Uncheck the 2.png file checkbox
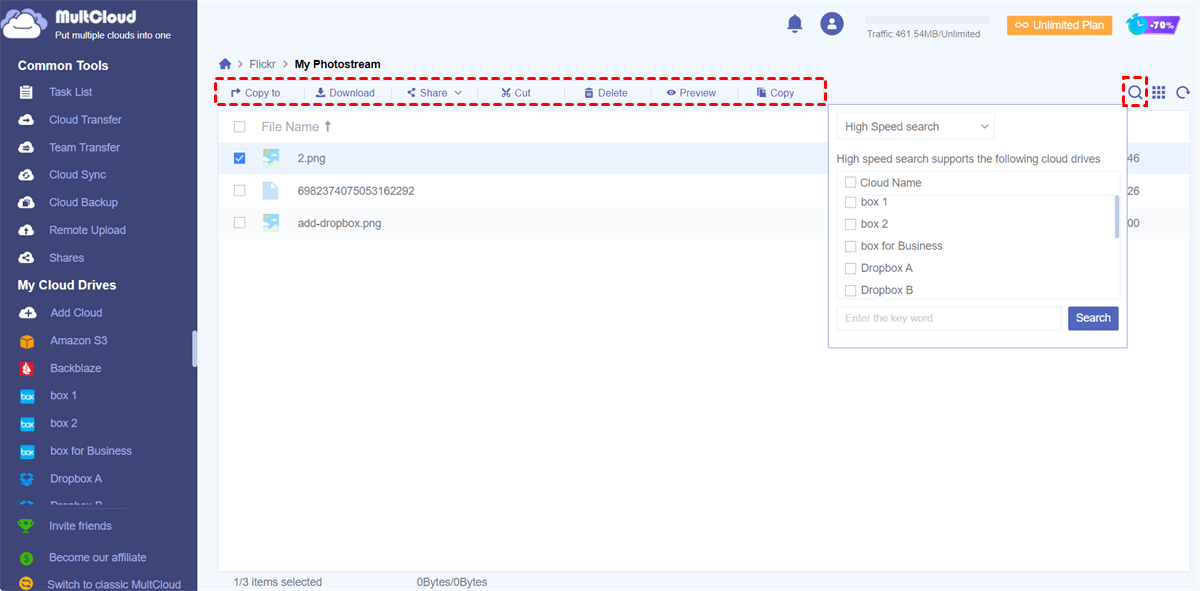 (239, 158)
